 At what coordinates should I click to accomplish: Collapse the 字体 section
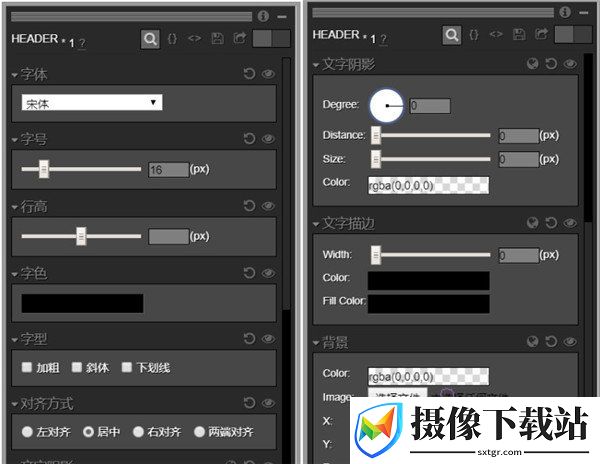click(x=15, y=75)
